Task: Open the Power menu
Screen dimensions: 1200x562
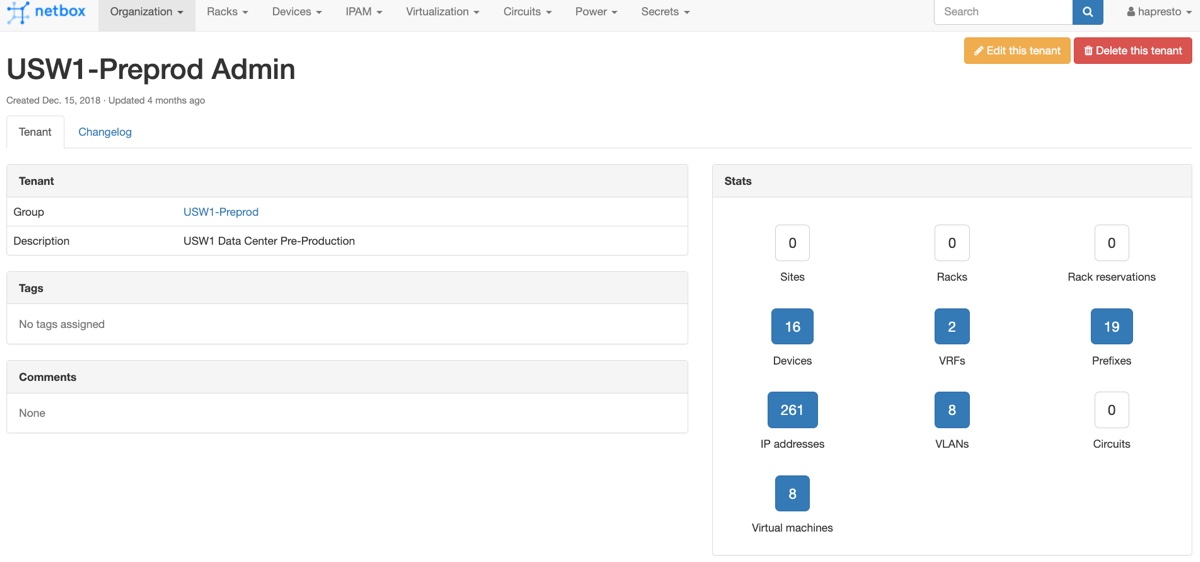Action: click(x=596, y=12)
